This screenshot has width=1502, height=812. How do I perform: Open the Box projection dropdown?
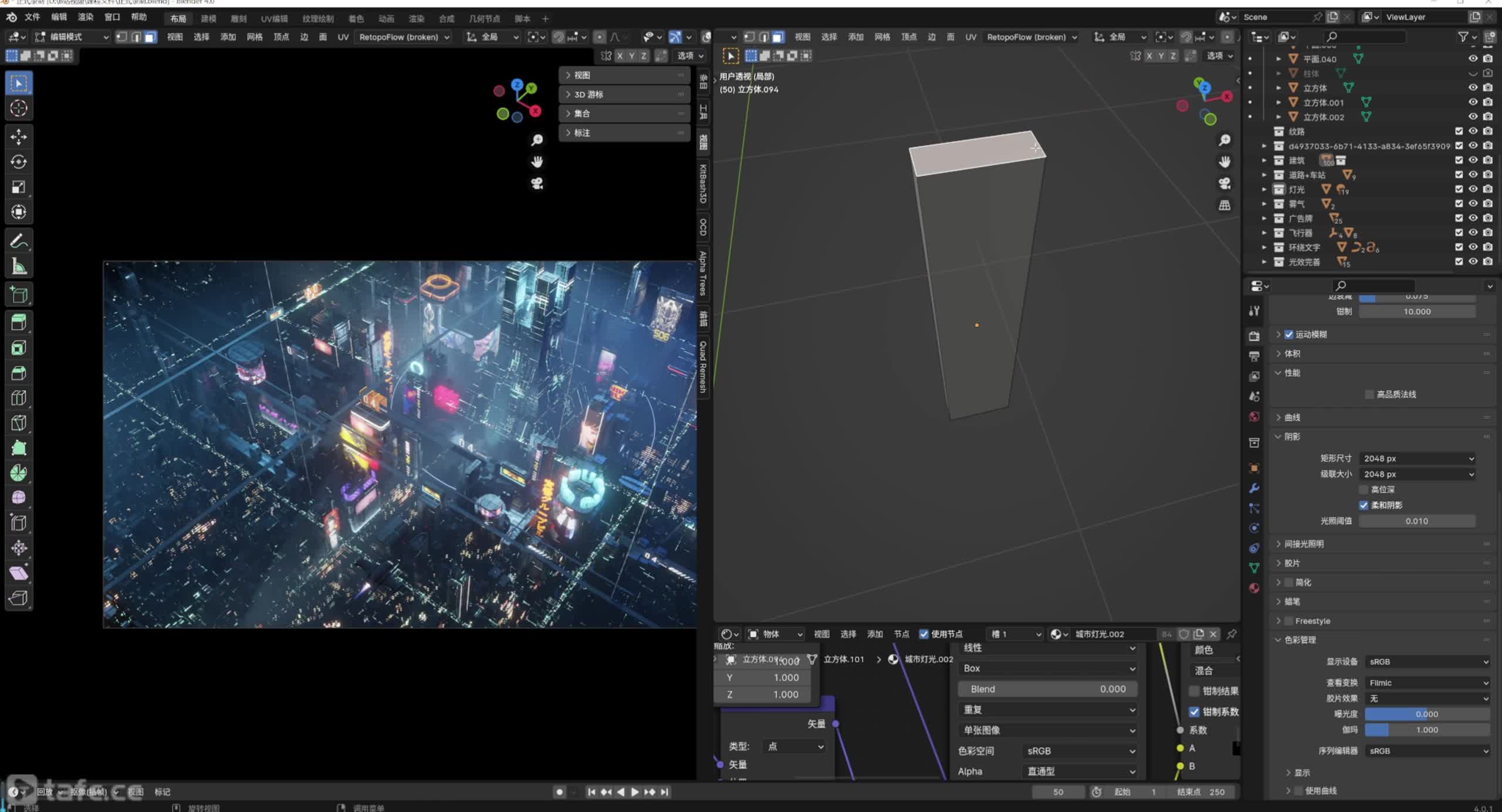[1048, 668]
